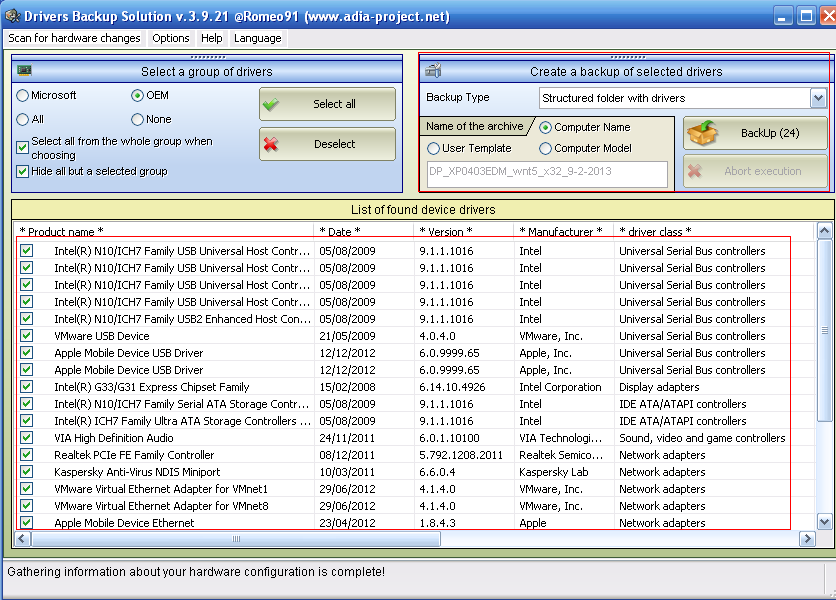
Task: Open the Help menu
Action: click(x=212, y=38)
